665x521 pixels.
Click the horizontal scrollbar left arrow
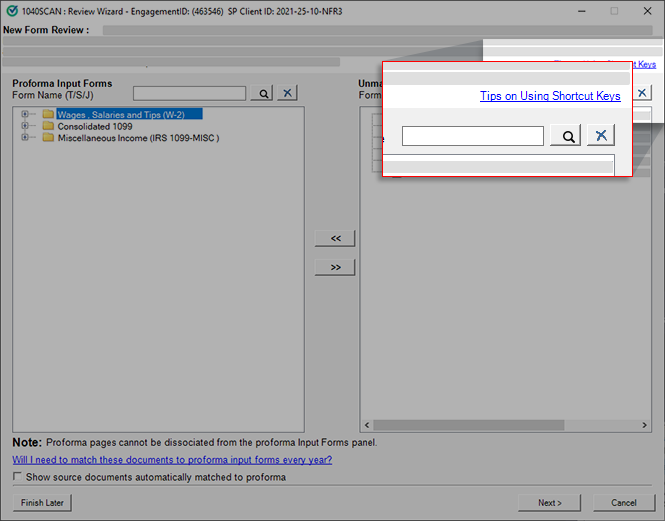click(367, 425)
